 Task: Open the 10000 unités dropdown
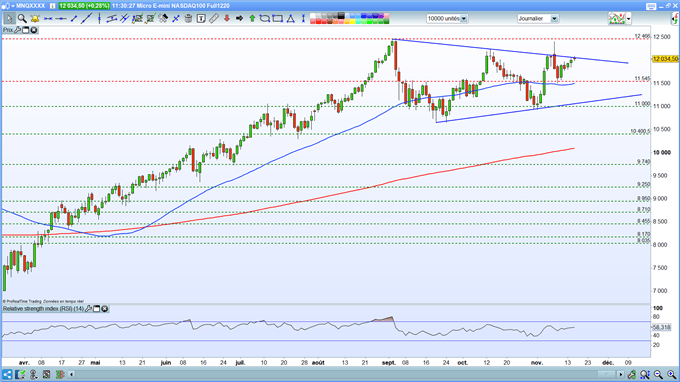pyautogui.click(x=464, y=19)
